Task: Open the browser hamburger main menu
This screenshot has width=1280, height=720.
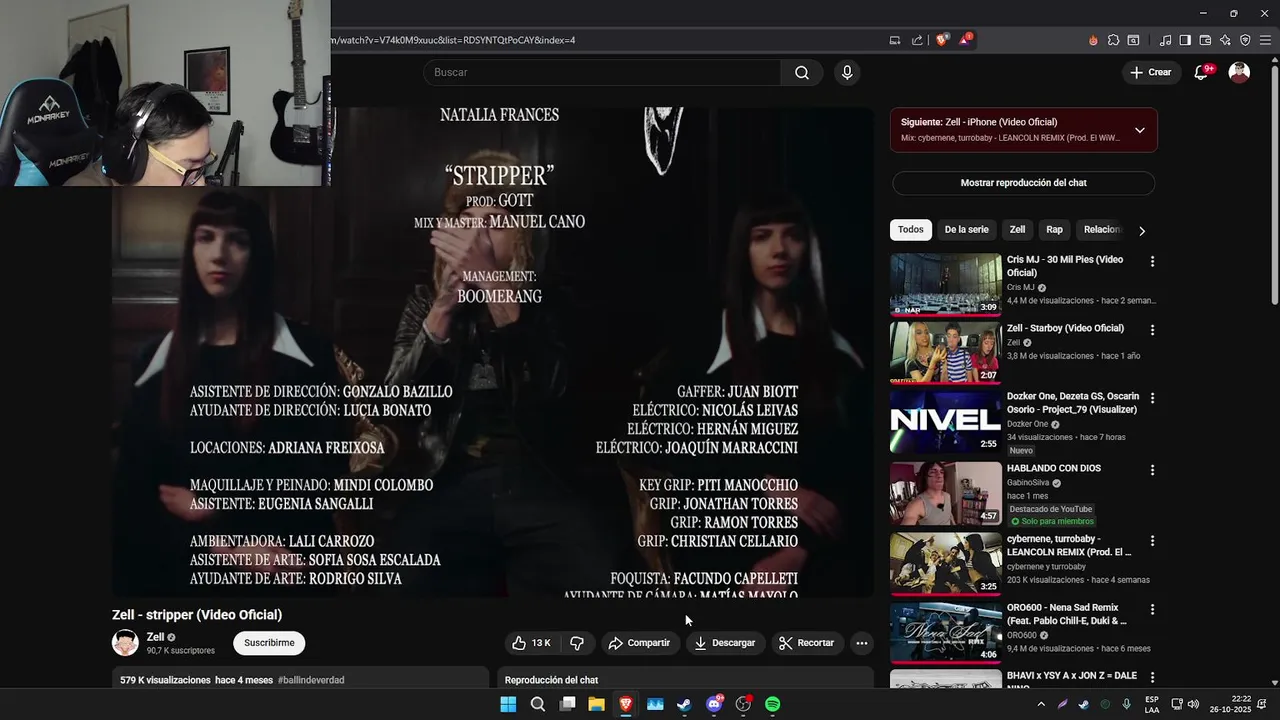Action: 1265,40
